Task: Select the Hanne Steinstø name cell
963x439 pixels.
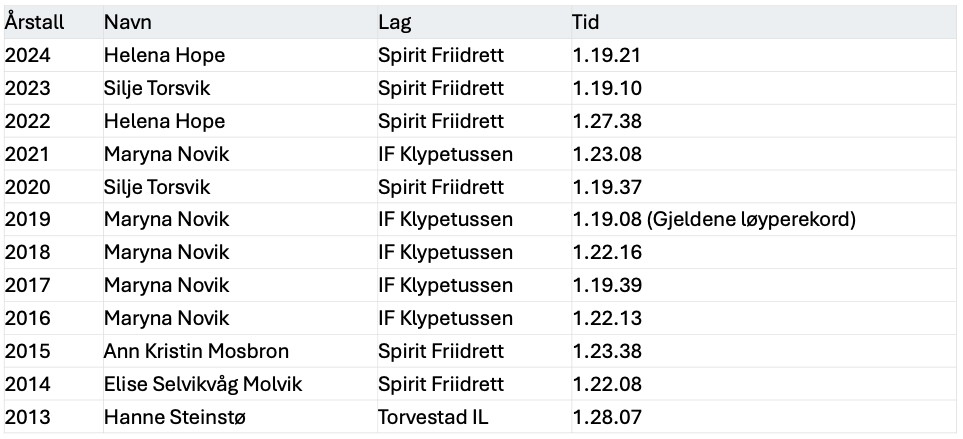Action: (x=240, y=417)
